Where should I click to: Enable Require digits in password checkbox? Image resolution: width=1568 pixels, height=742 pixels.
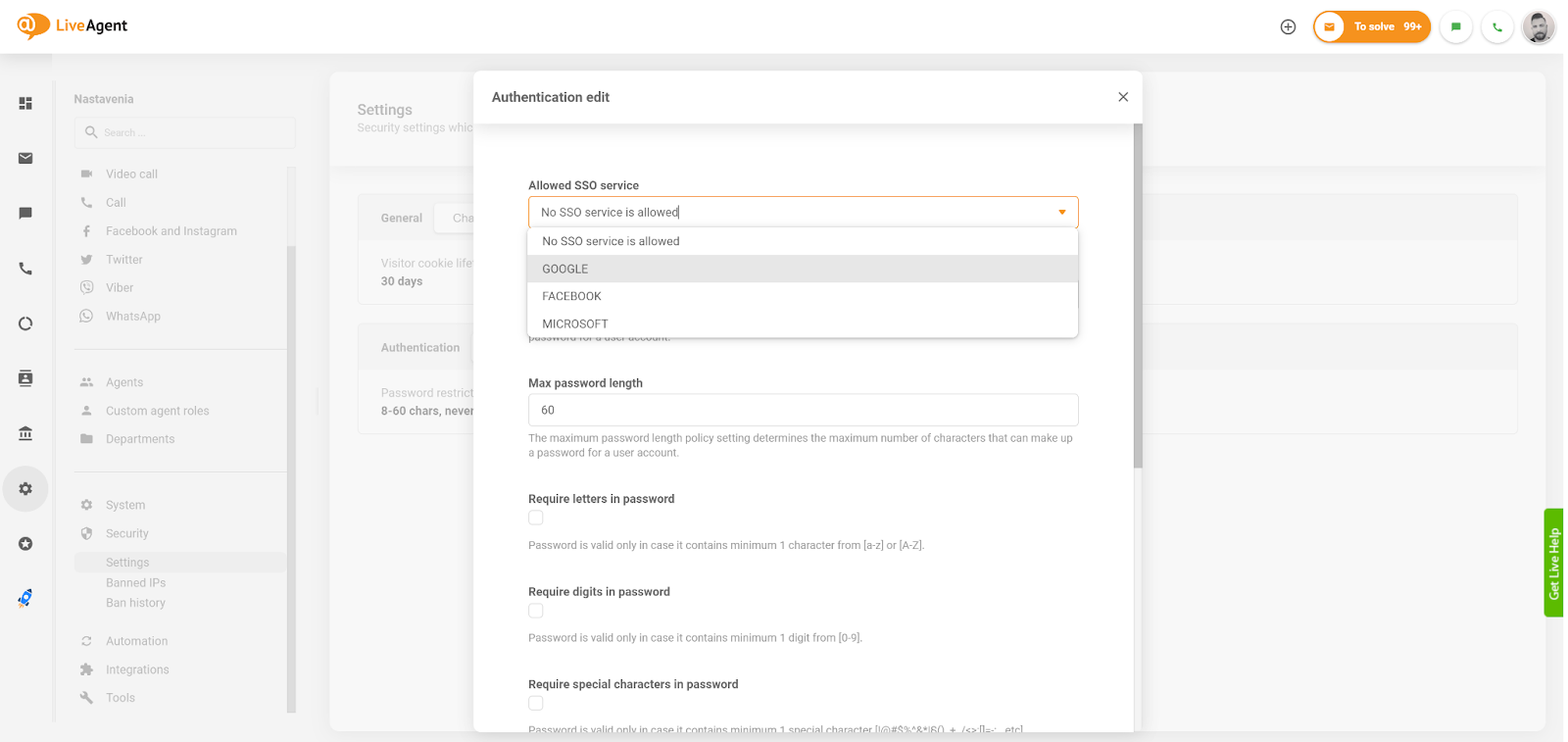point(536,611)
